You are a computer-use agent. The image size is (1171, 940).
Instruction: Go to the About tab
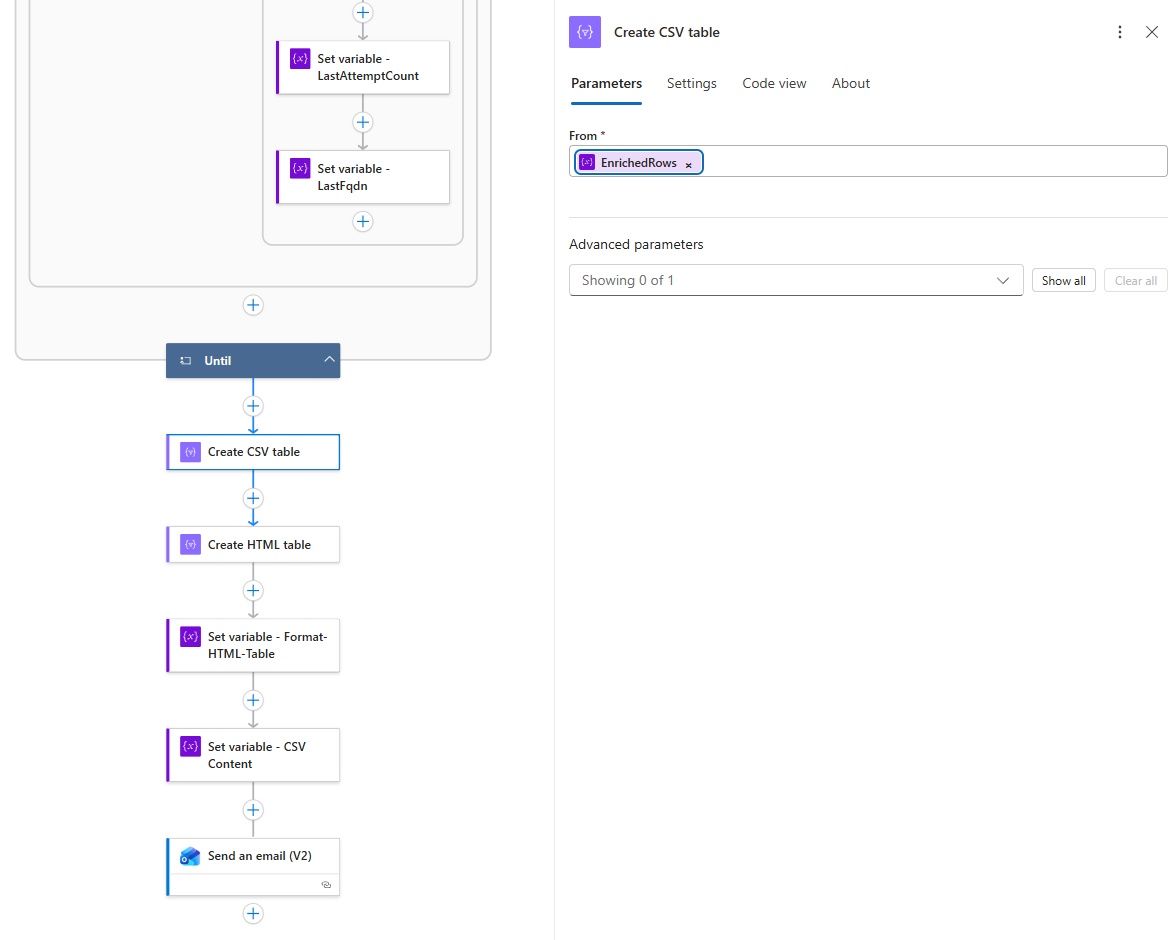[850, 83]
